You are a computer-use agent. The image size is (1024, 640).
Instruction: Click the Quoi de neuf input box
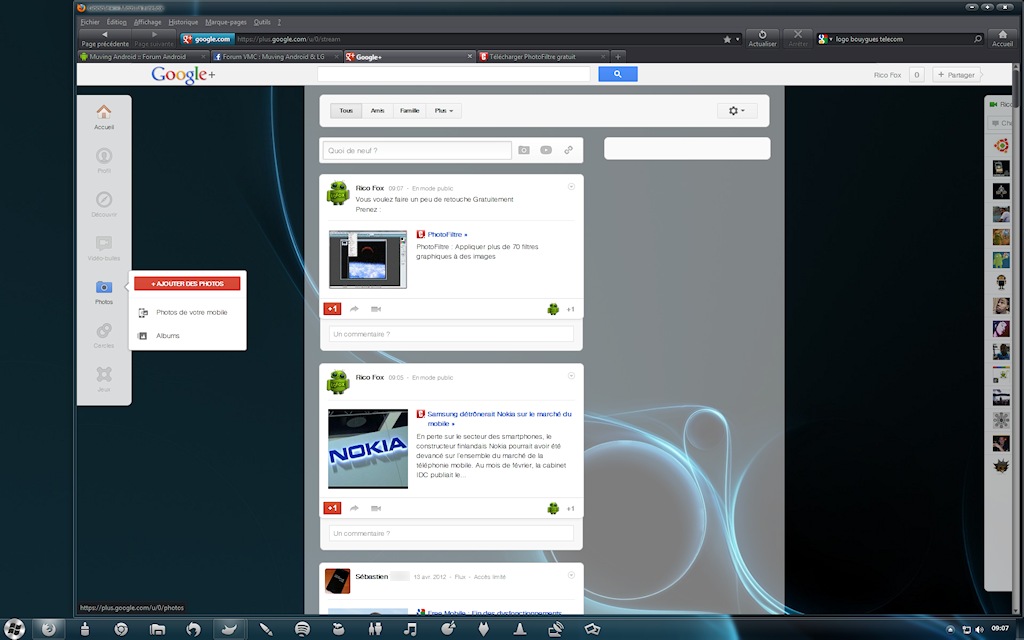point(417,150)
